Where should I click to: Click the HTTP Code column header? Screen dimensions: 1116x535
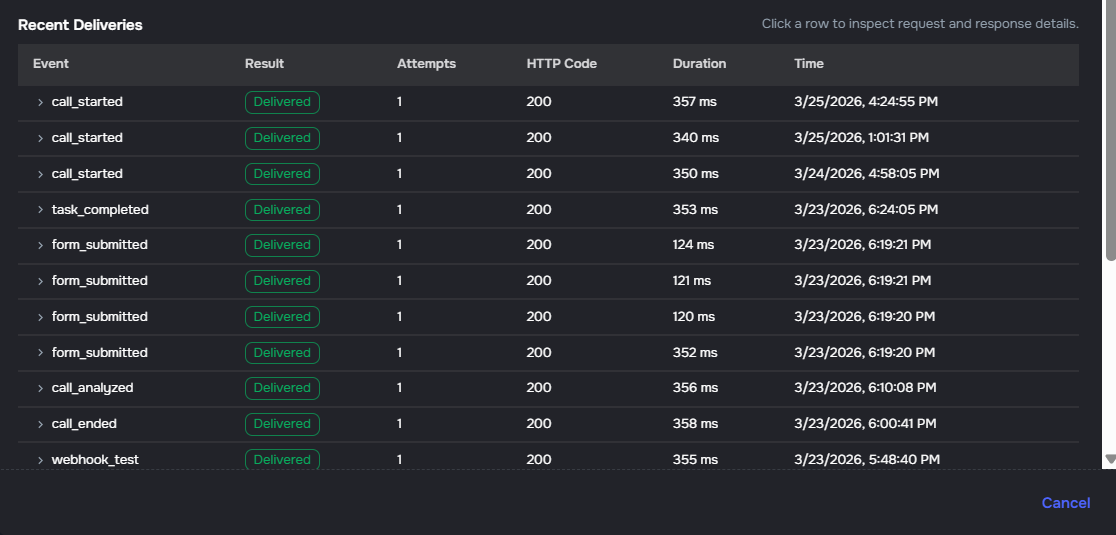pos(561,64)
